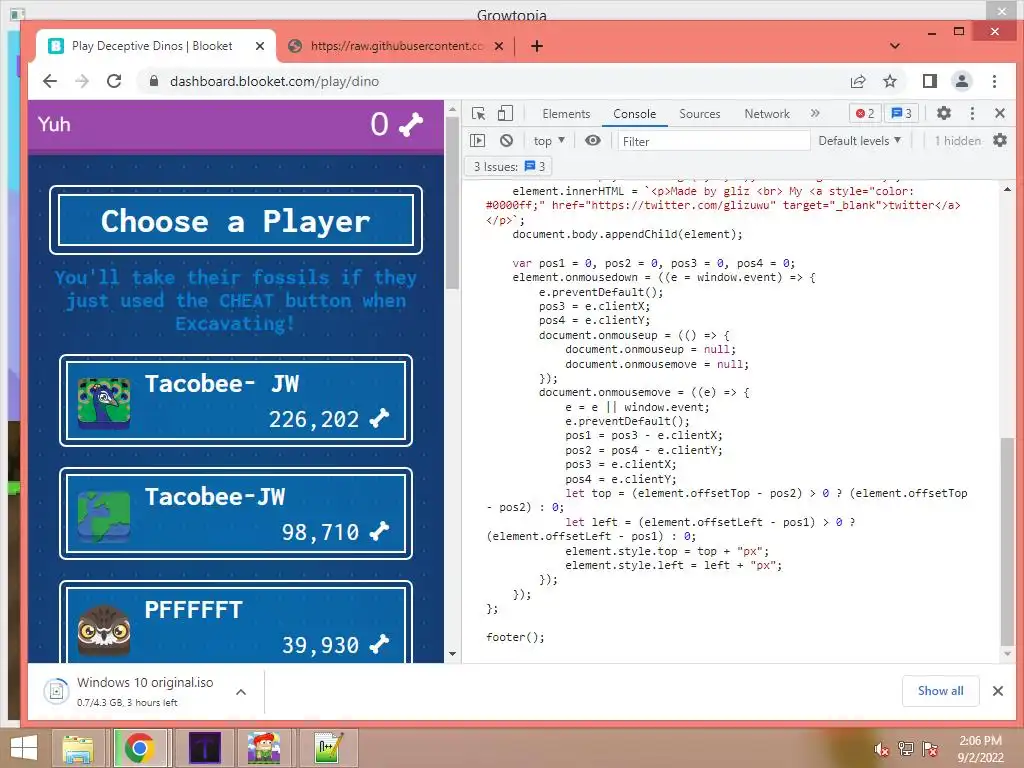Image resolution: width=1024 pixels, height=768 pixels.
Task: Open File Explorer from taskbar
Action: [78, 748]
